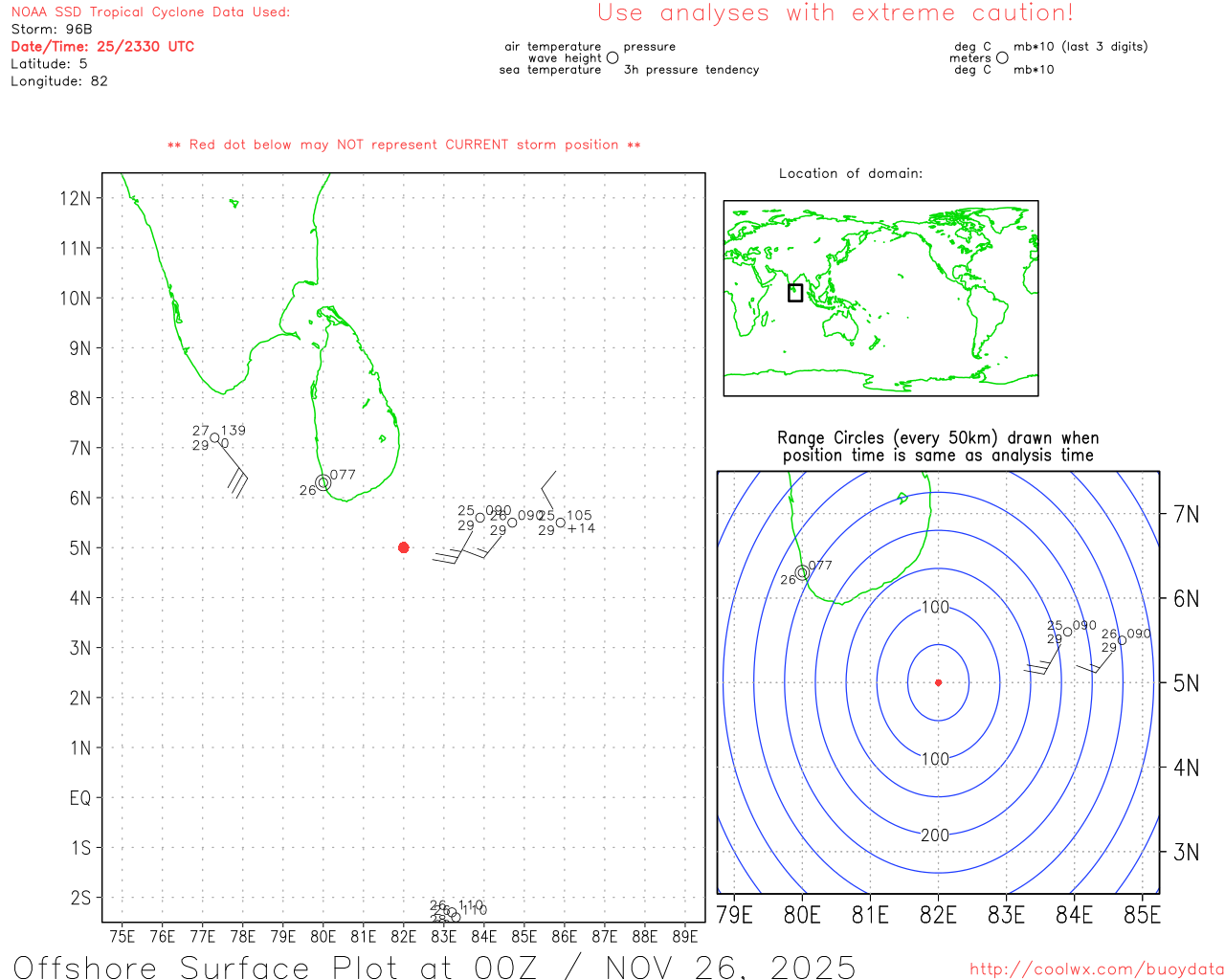Click the 'Use analyses with extreme caution!' warning
Screen dimensions: 1225x980
tap(835, 13)
